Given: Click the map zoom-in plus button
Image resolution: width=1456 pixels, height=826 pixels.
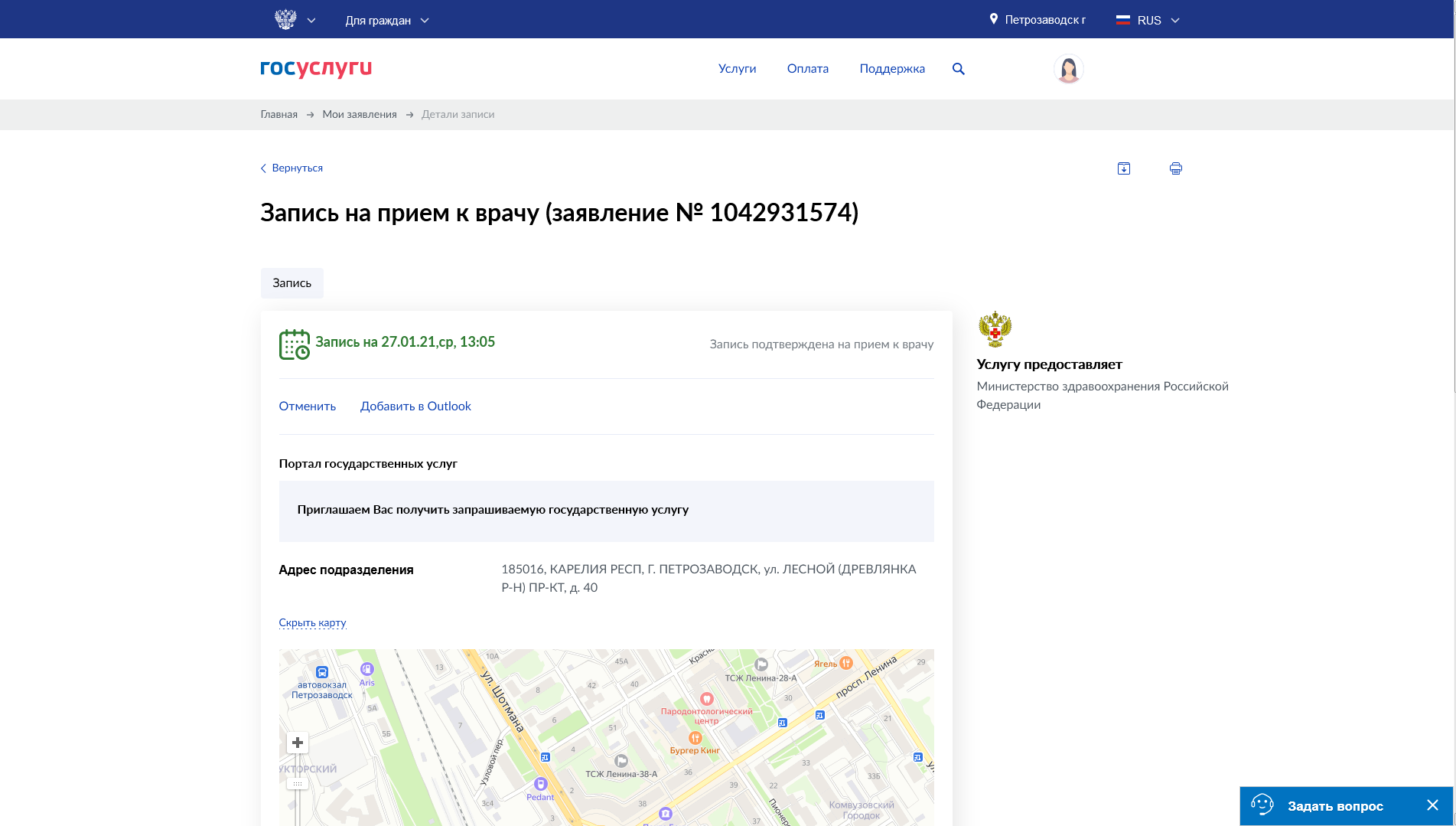Looking at the screenshot, I should 298,743.
